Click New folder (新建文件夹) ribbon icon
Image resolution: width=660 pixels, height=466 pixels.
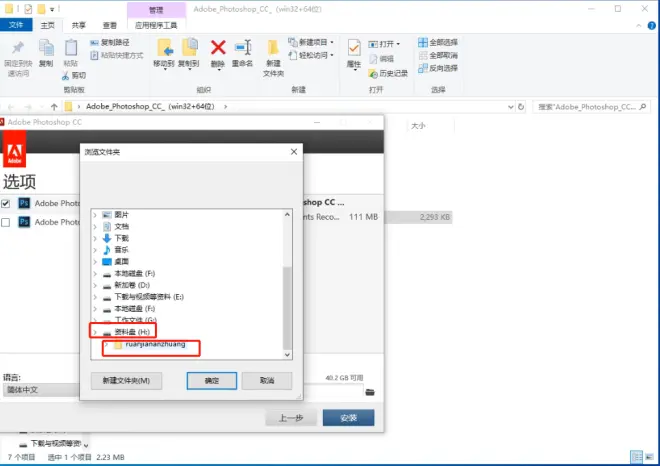pos(273,48)
